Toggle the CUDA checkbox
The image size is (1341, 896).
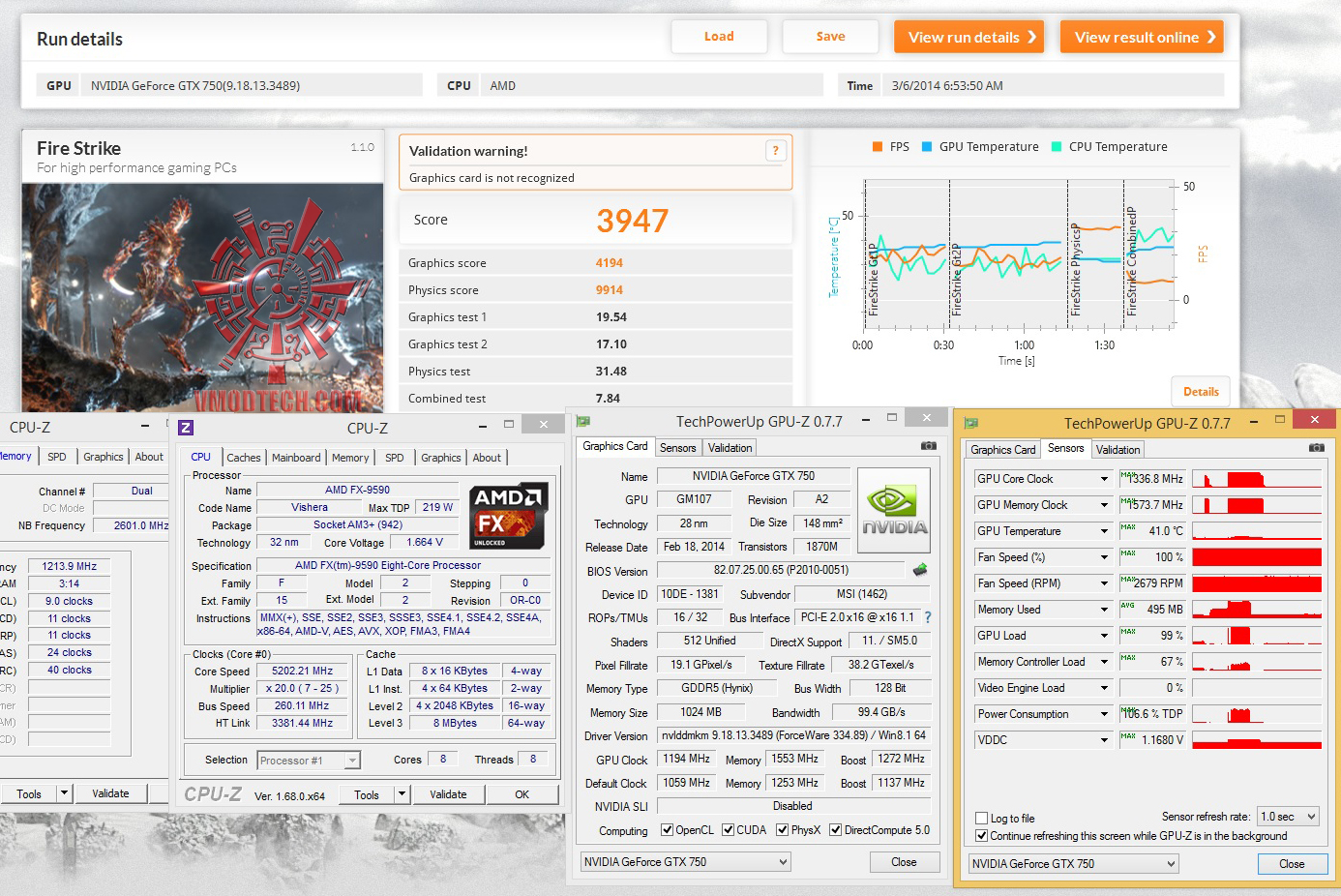pos(728,830)
